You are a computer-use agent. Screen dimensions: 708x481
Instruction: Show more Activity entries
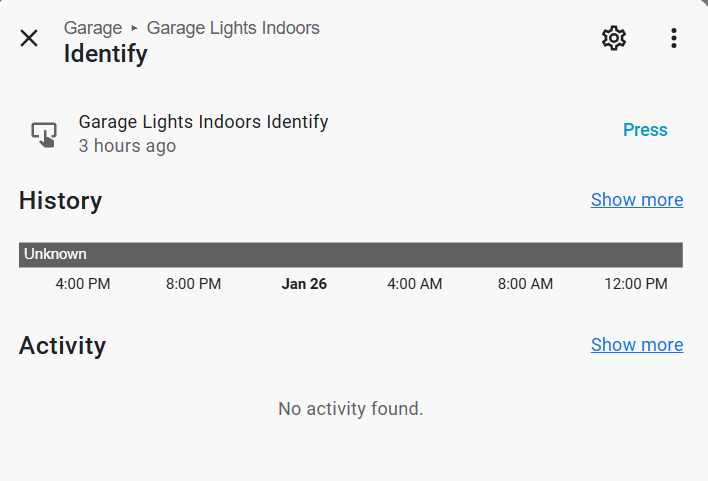[x=637, y=345]
